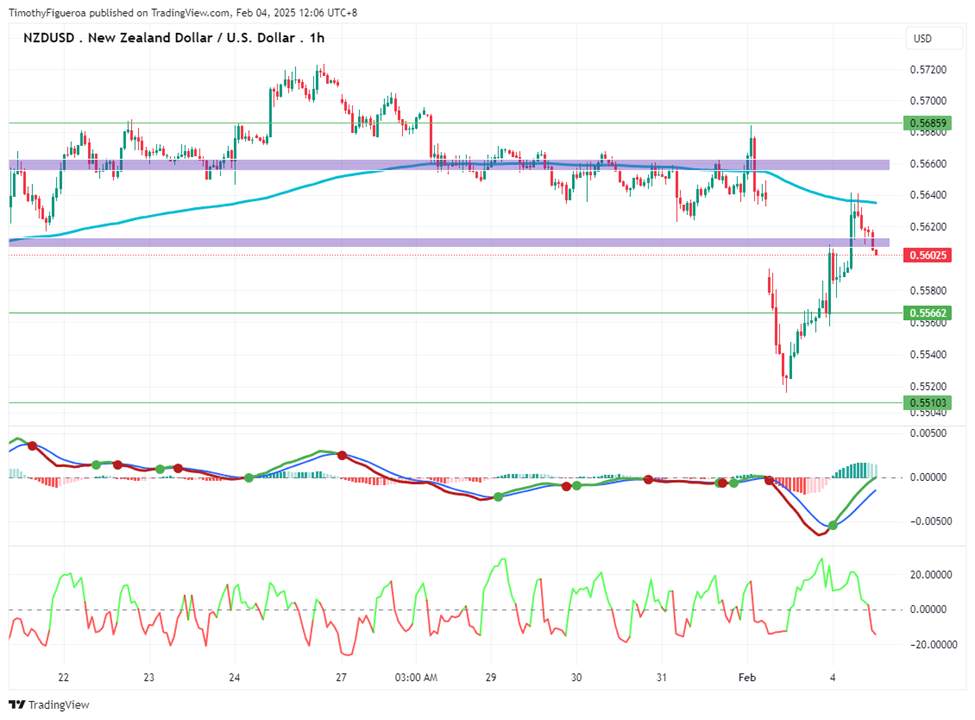Click the green price label 0.56859
Screen dimensions: 975x720
[927, 122]
